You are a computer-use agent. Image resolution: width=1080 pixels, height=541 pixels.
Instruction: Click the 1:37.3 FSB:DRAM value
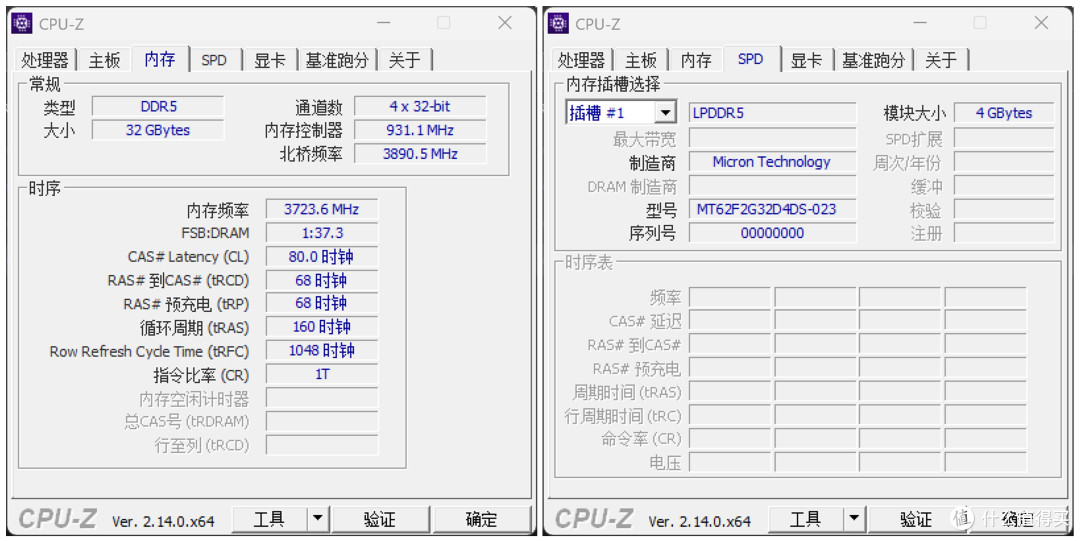322,233
